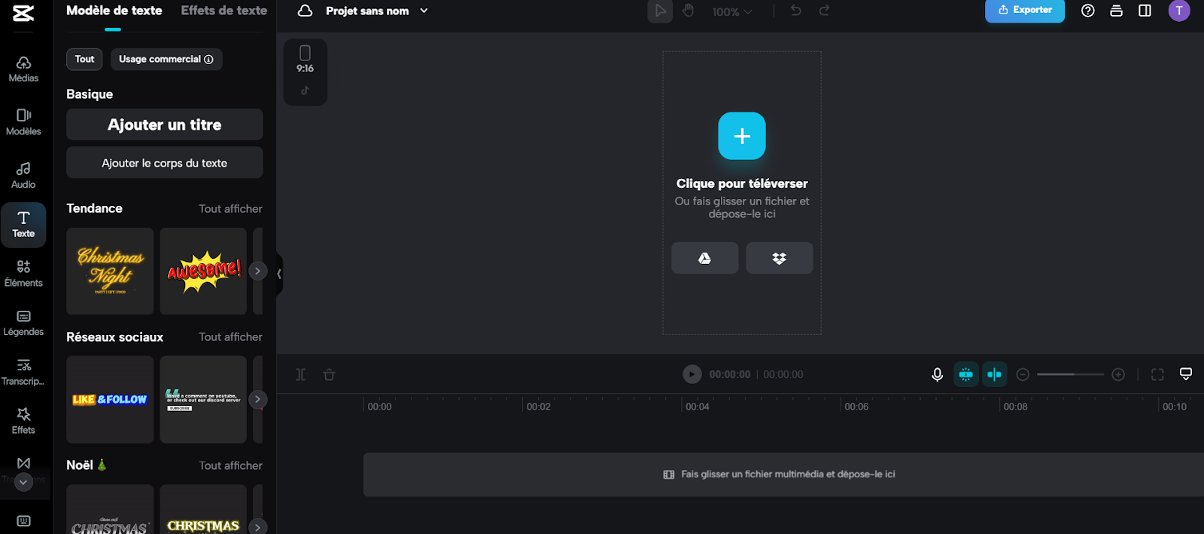Viewport: 1204px width, 534px height.
Task: Open the Éléments sidebar panel
Action: (23, 273)
